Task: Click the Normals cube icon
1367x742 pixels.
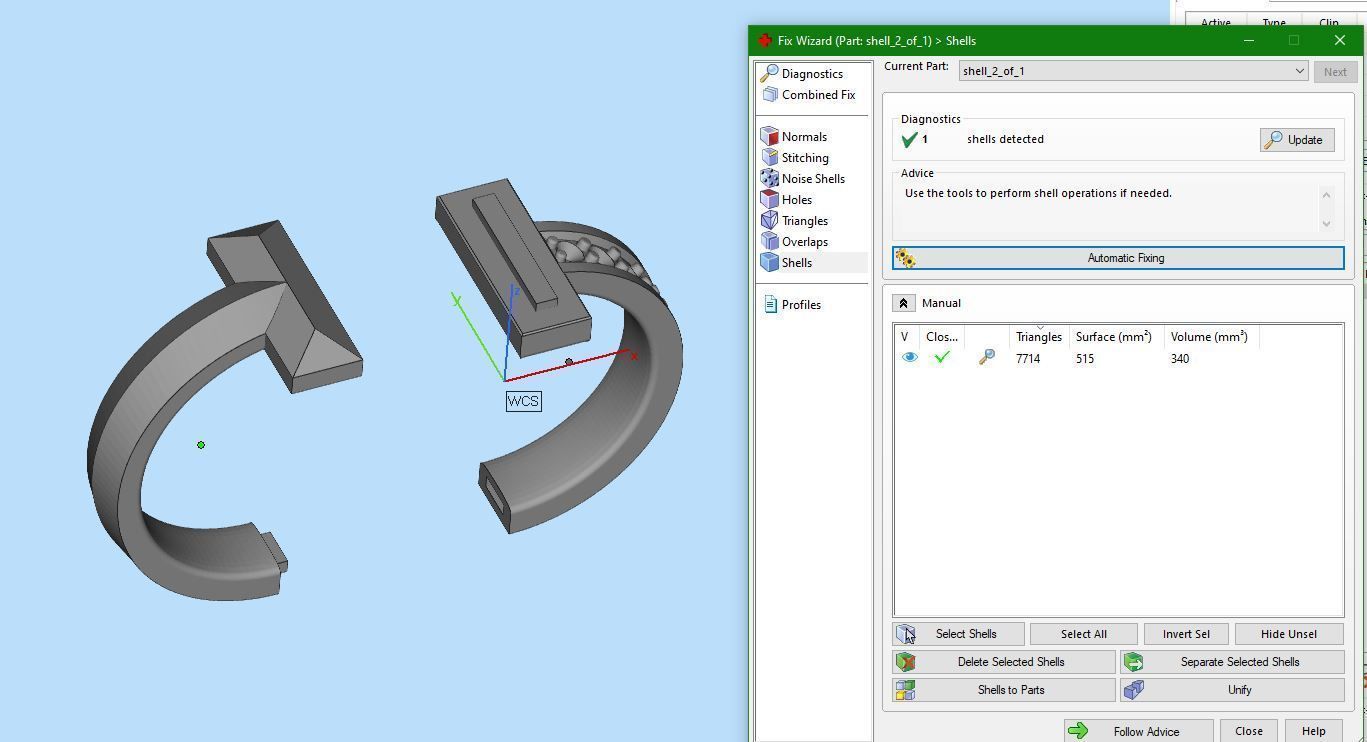Action: [769, 136]
